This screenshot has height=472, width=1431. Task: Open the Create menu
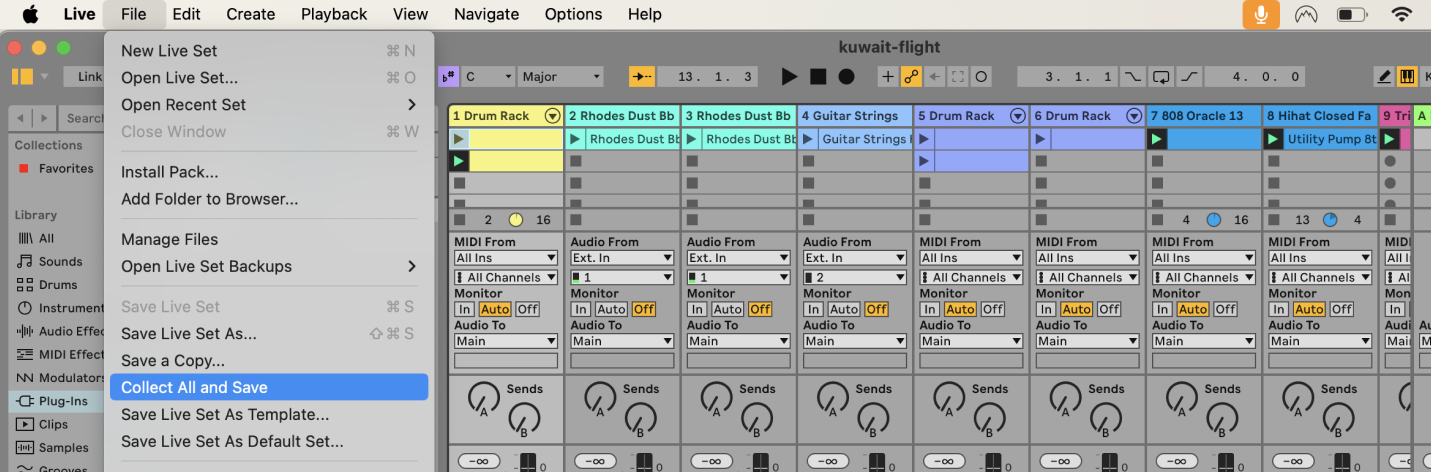[251, 14]
